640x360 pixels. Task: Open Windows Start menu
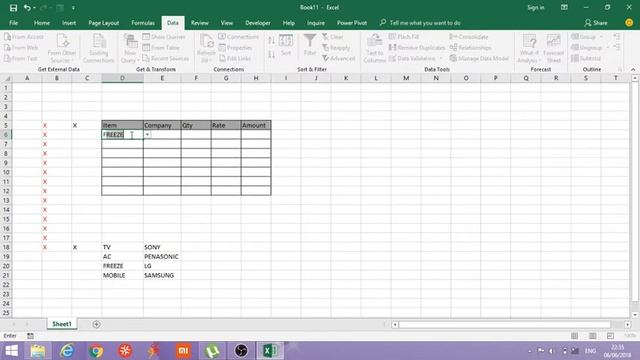point(11,351)
